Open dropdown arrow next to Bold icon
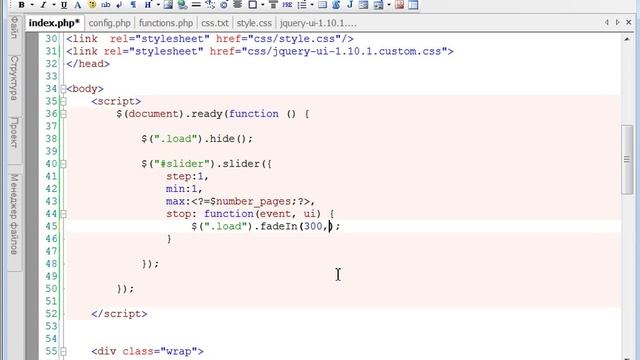This screenshot has width=640, height=360. (x=32, y=5)
